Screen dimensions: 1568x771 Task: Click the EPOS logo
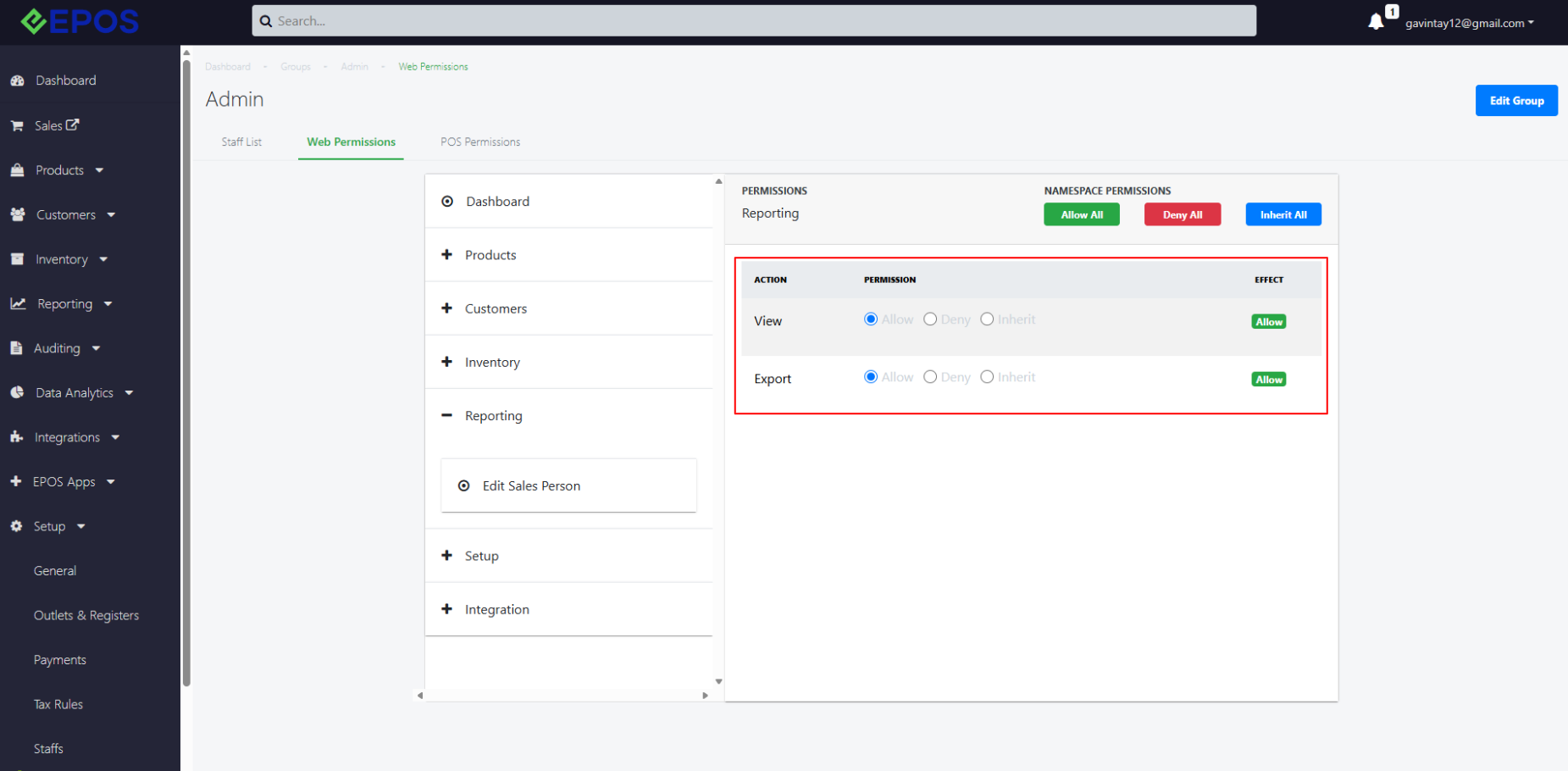(x=80, y=21)
